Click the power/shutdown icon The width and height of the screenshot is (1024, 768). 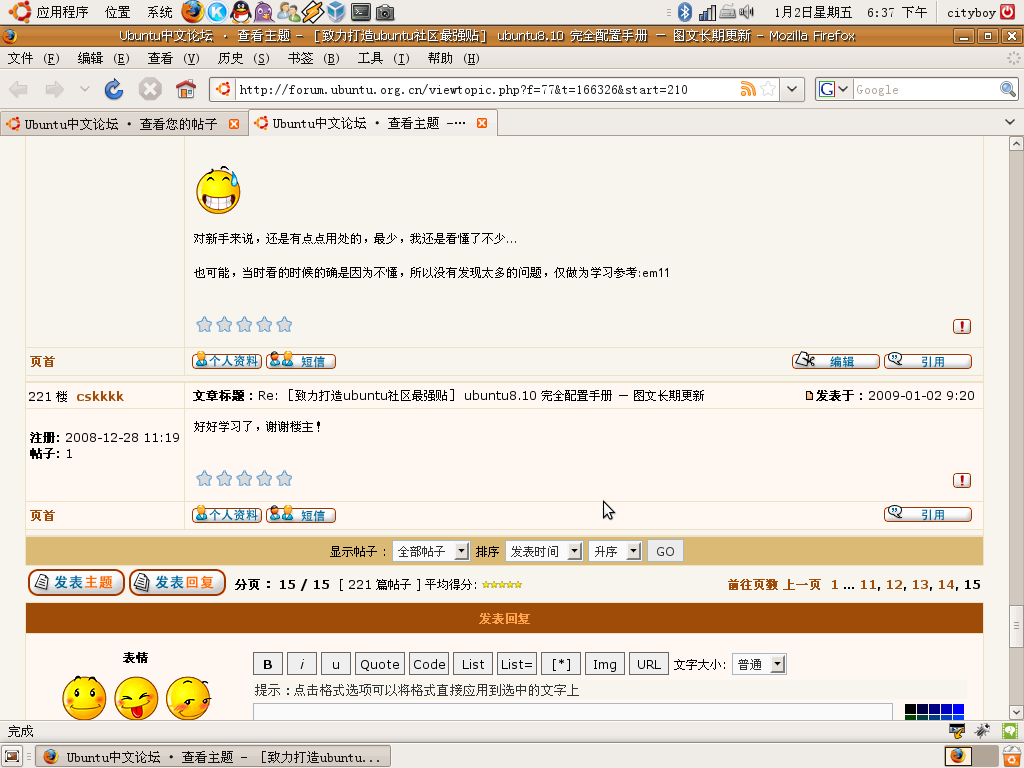[x=1008, y=12]
